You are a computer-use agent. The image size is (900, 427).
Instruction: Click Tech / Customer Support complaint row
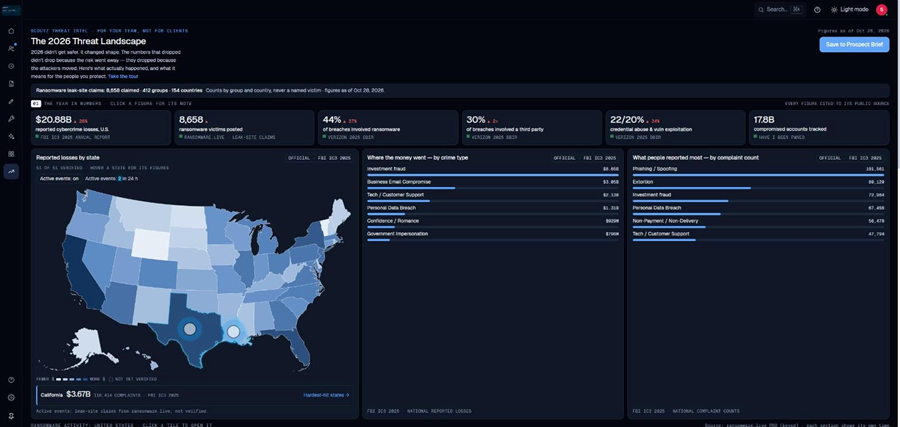(x=758, y=236)
